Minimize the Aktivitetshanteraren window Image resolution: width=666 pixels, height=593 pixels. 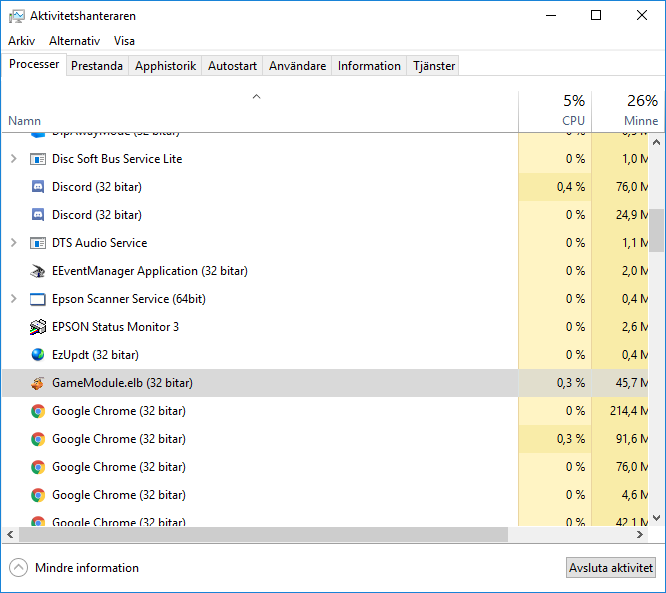pos(551,16)
